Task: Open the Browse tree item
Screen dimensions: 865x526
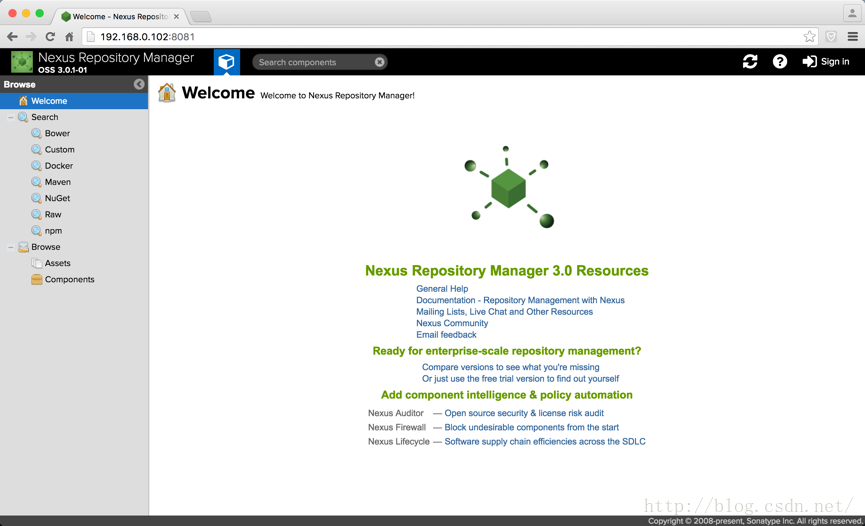Action: pyautogui.click(x=45, y=247)
